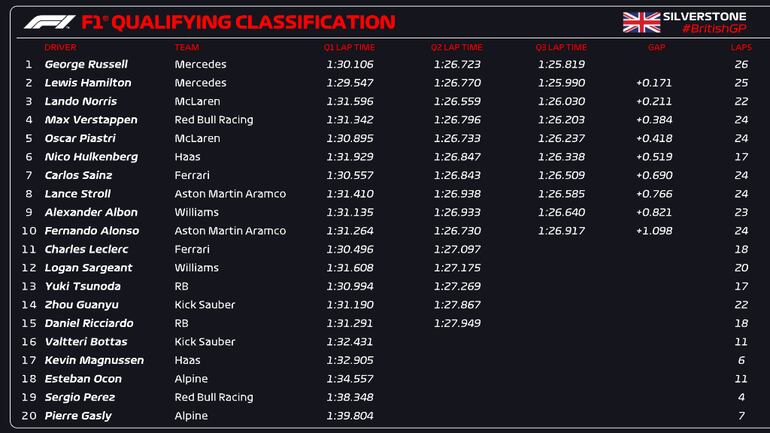This screenshot has width=770, height=433.
Task: Click the TEAM column header
Action: pos(185,47)
